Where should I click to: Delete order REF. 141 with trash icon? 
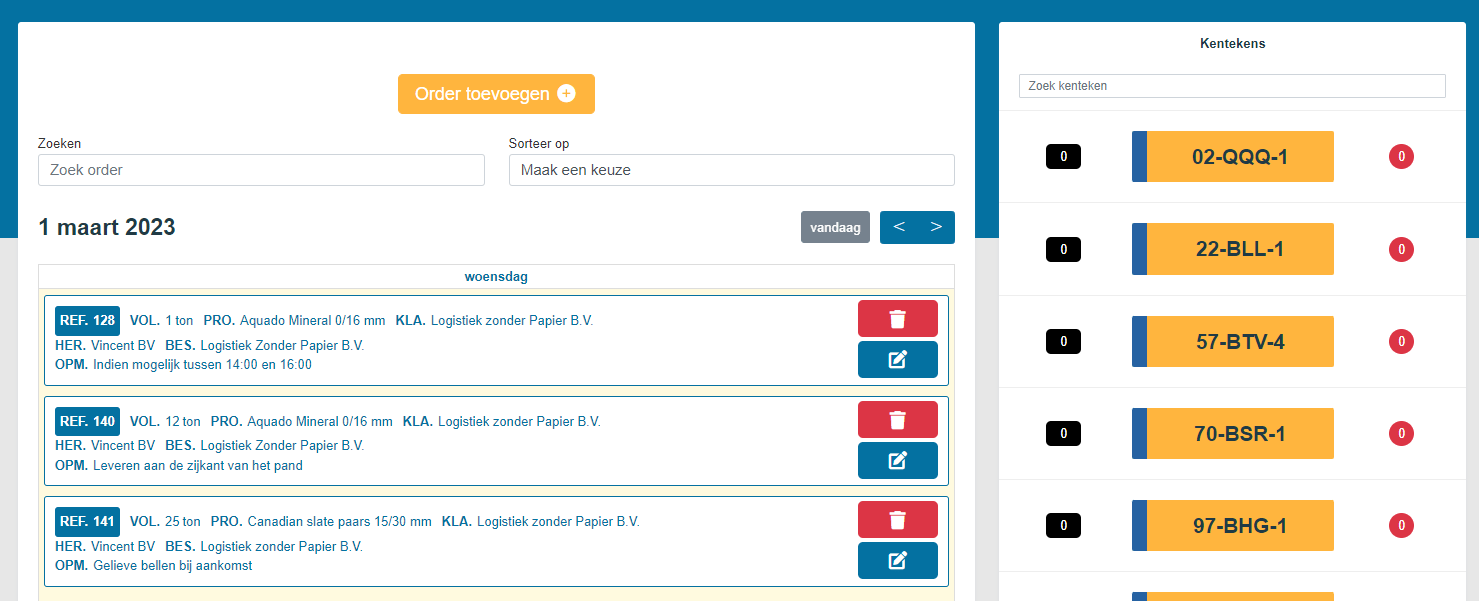pyautogui.click(x=897, y=520)
